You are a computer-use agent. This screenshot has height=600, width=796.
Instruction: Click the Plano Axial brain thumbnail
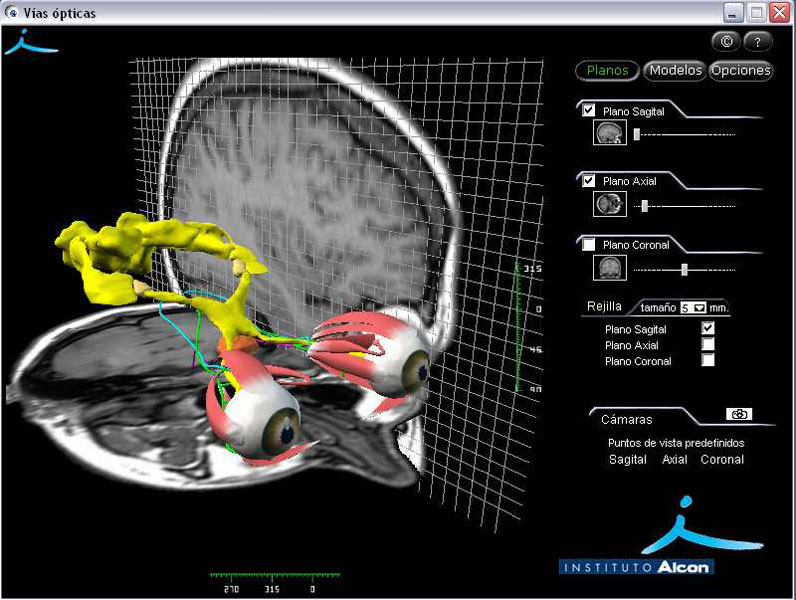(x=610, y=205)
